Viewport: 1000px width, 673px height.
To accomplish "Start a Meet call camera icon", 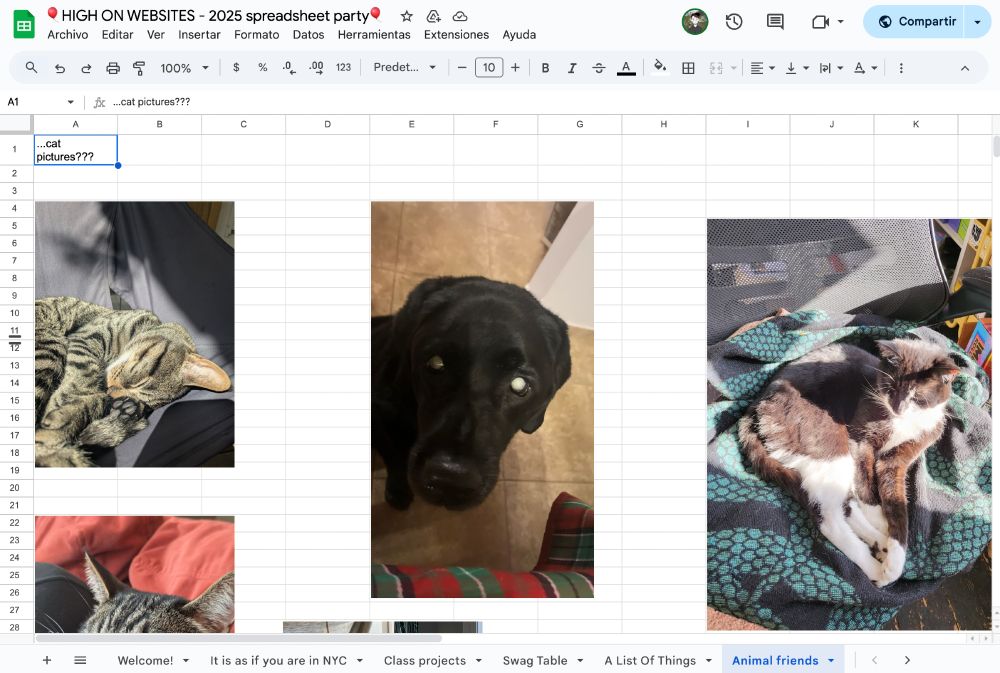I will pos(821,22).
